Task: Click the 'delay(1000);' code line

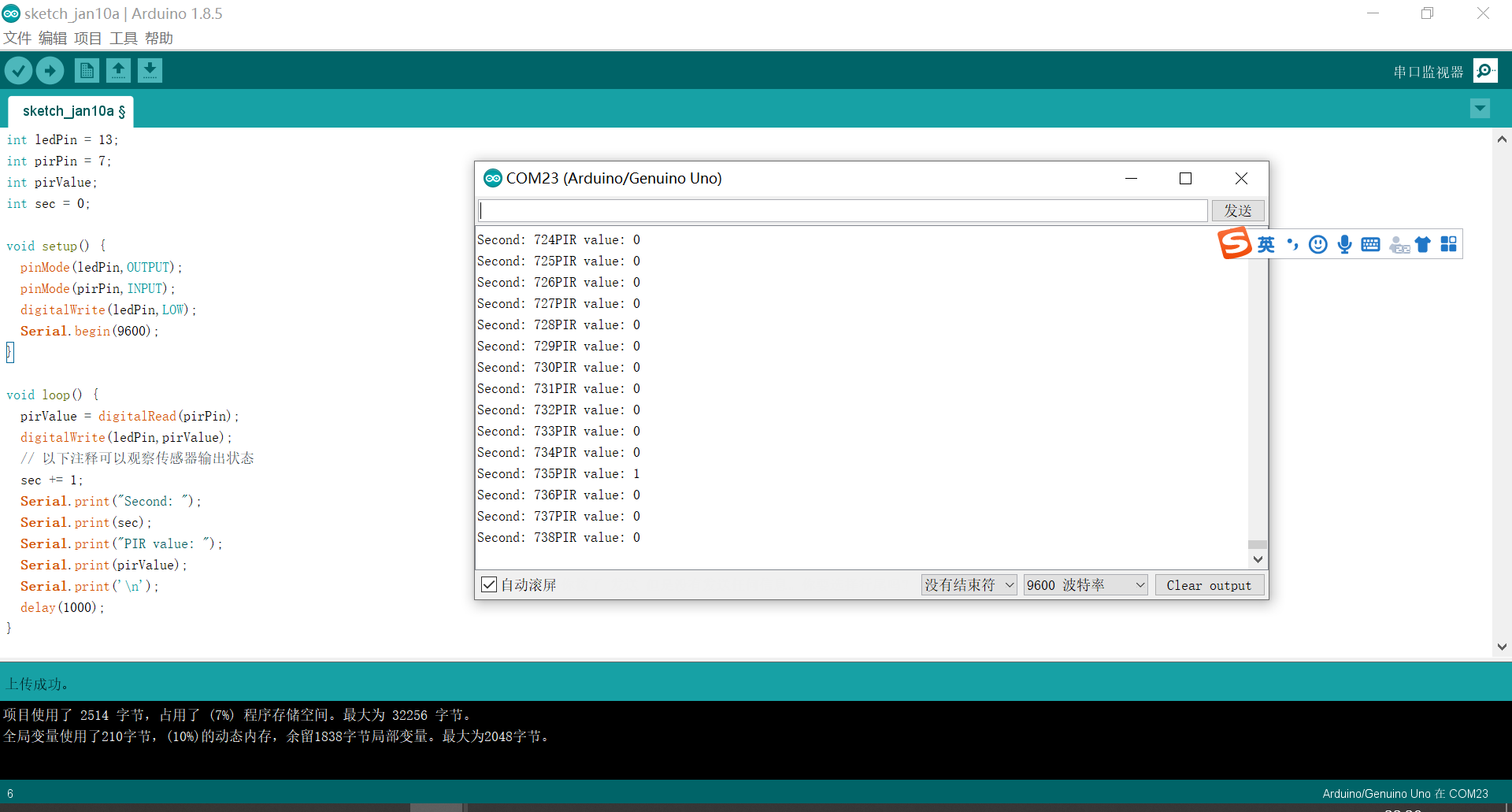Action: 61,607
